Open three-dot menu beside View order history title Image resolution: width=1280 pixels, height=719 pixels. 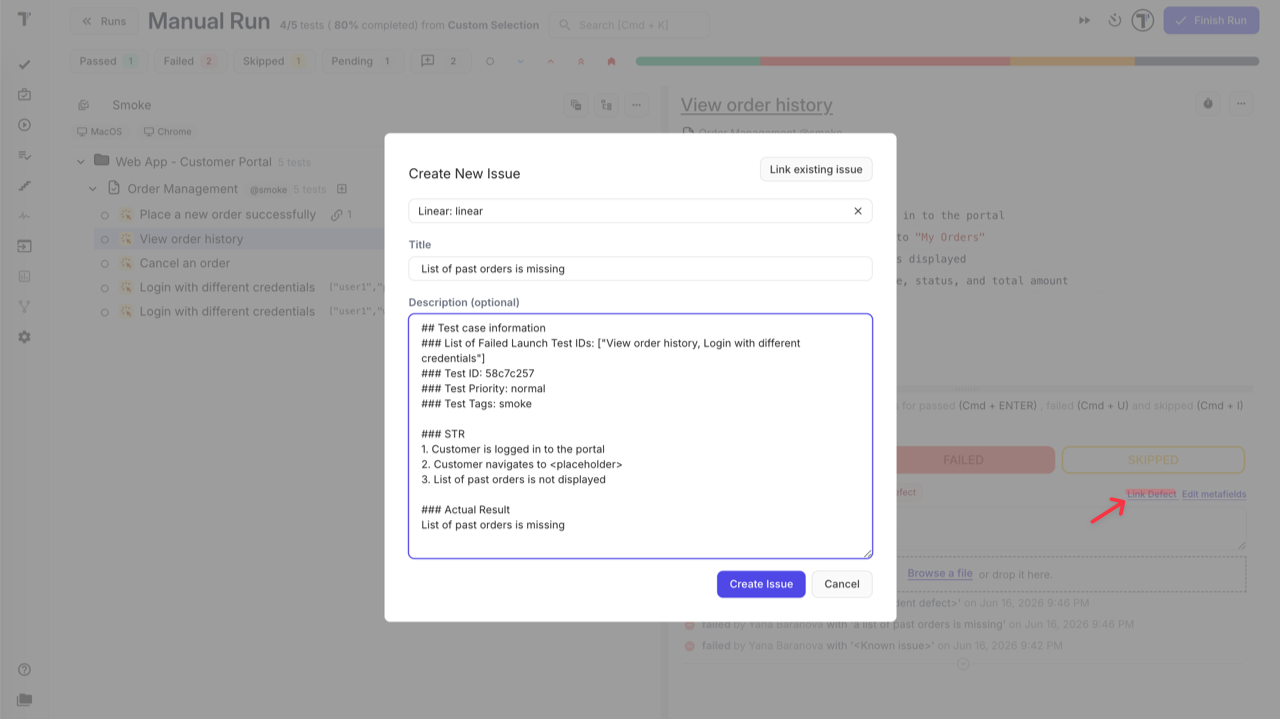click(x=1240, y=103)
